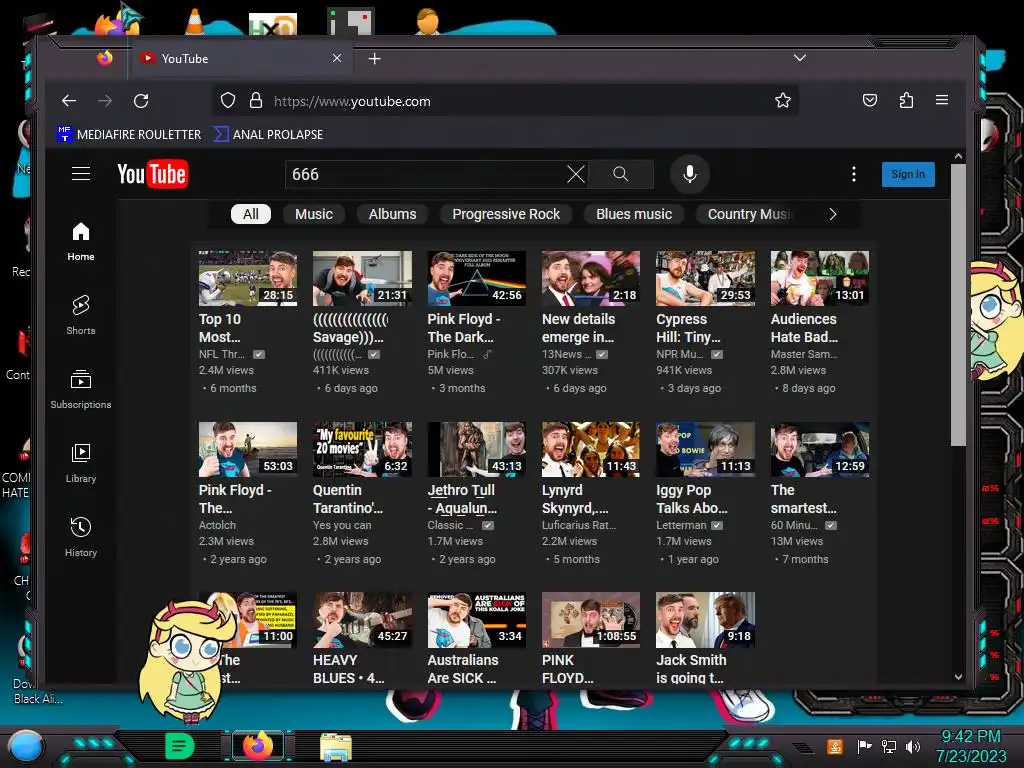Open File Explorer from the taskbar
This screenshot has height=768, width=1024.
pos(336,746)
